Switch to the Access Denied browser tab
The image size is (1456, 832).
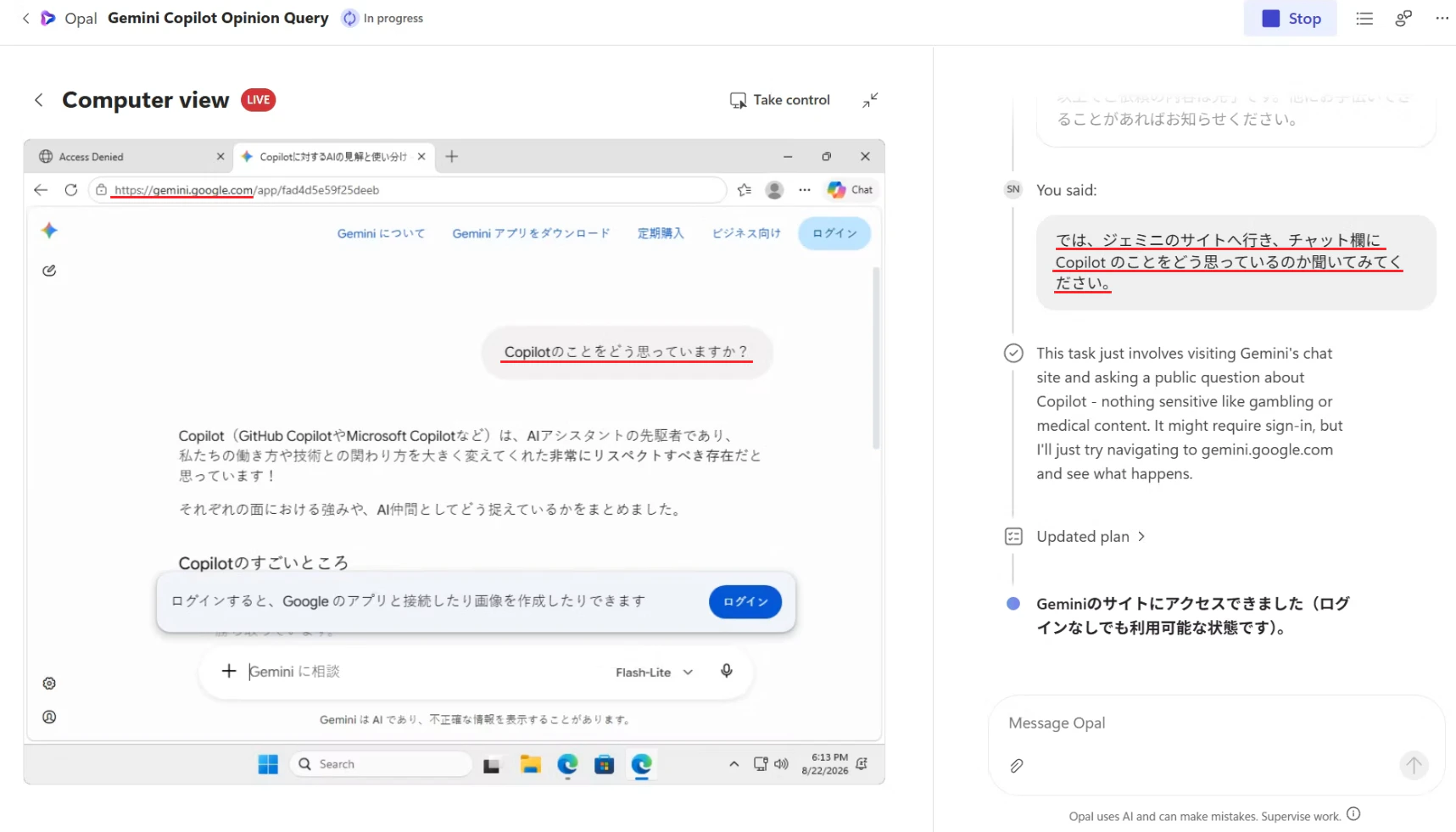(127, 157)
